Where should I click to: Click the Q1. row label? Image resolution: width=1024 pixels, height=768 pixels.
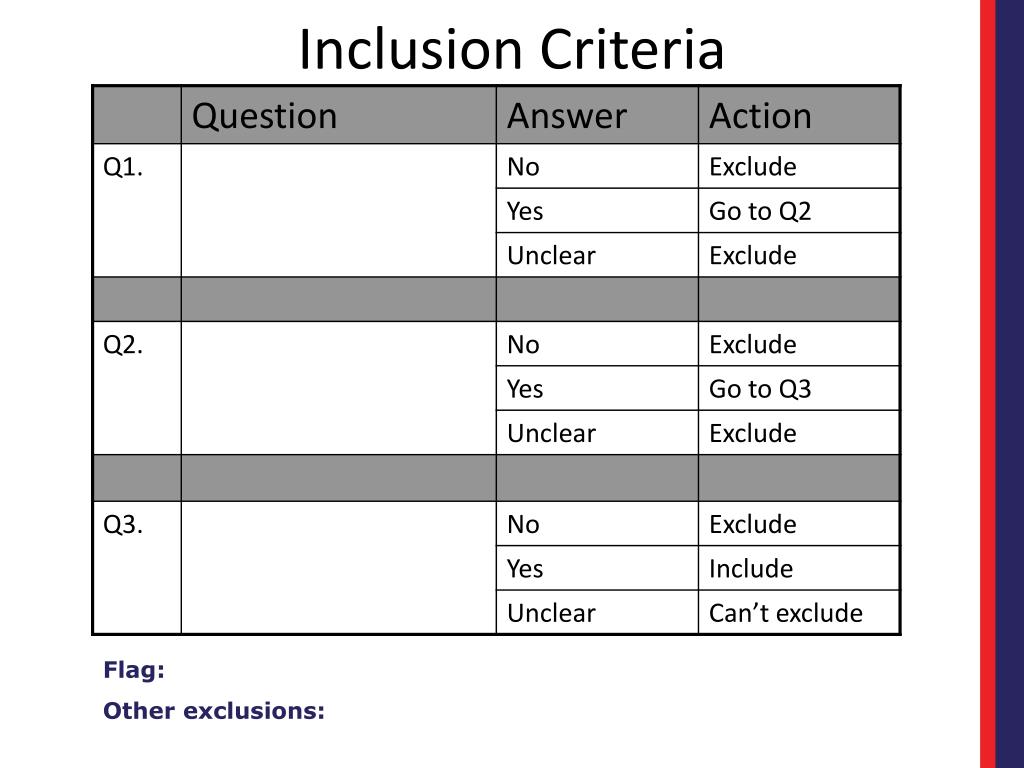123,167
